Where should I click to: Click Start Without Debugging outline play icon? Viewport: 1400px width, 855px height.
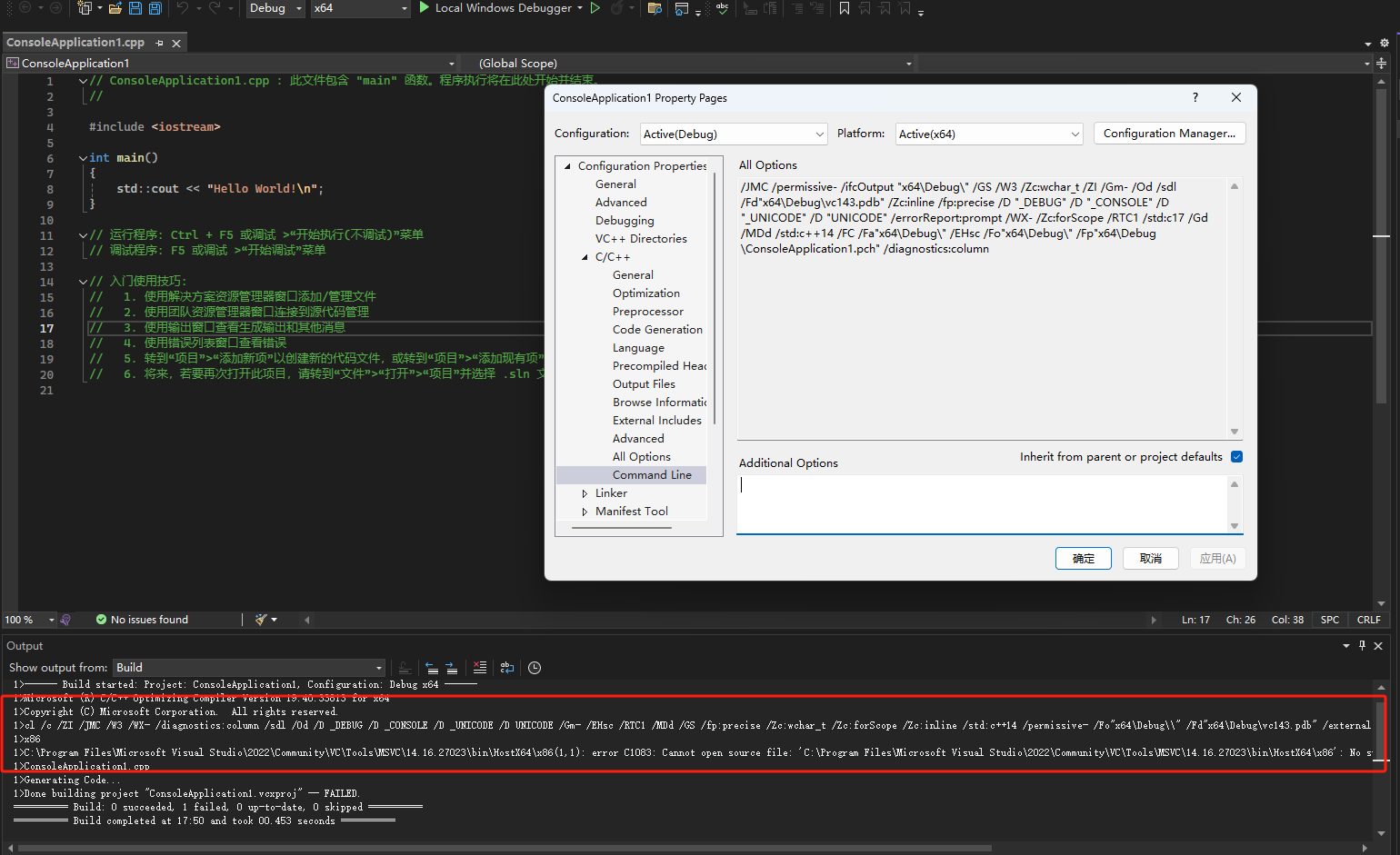coord(595,7)
